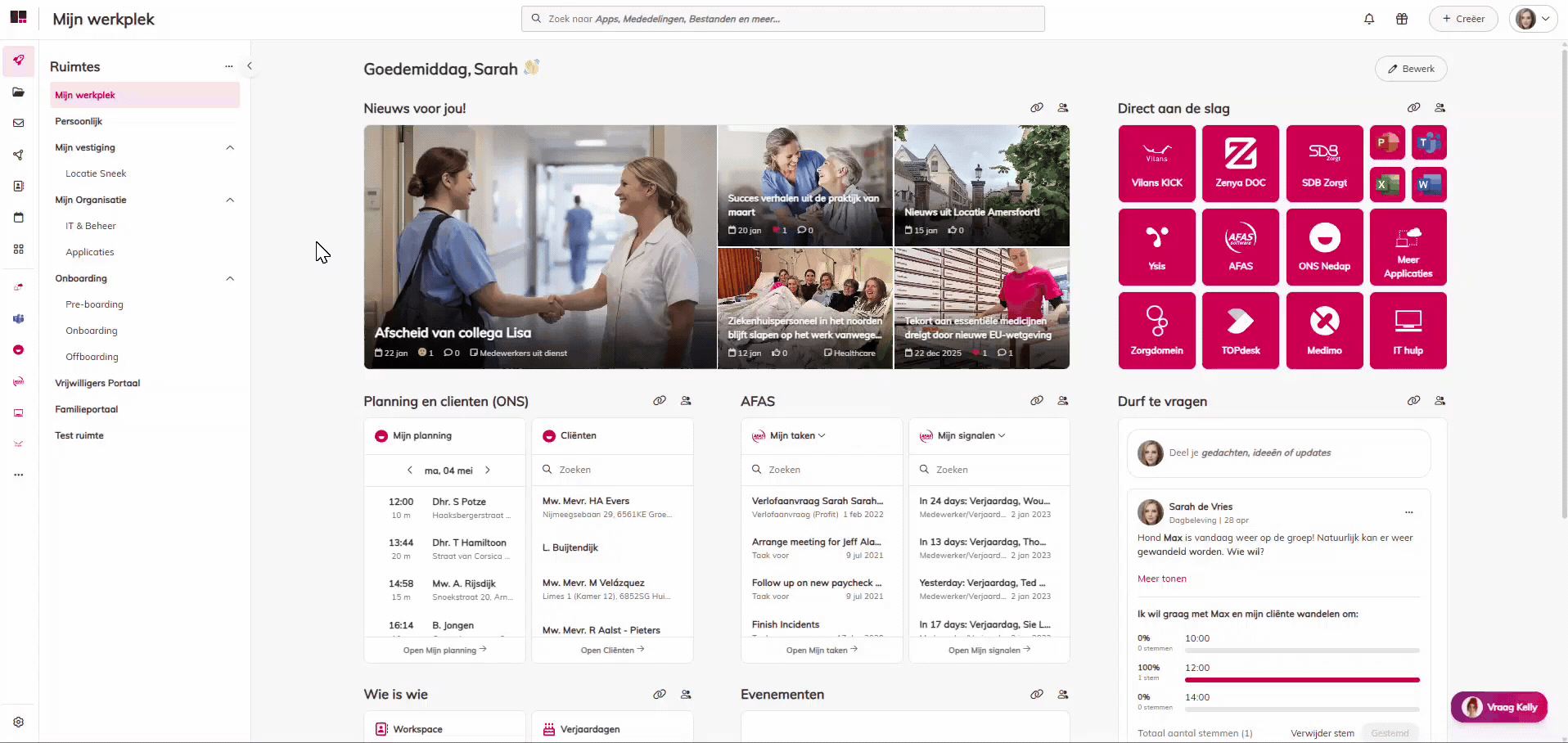Viewport: 1568px width, 743px height.
Task: Launch Zenya DOC application
Action: coord(1240,164)
